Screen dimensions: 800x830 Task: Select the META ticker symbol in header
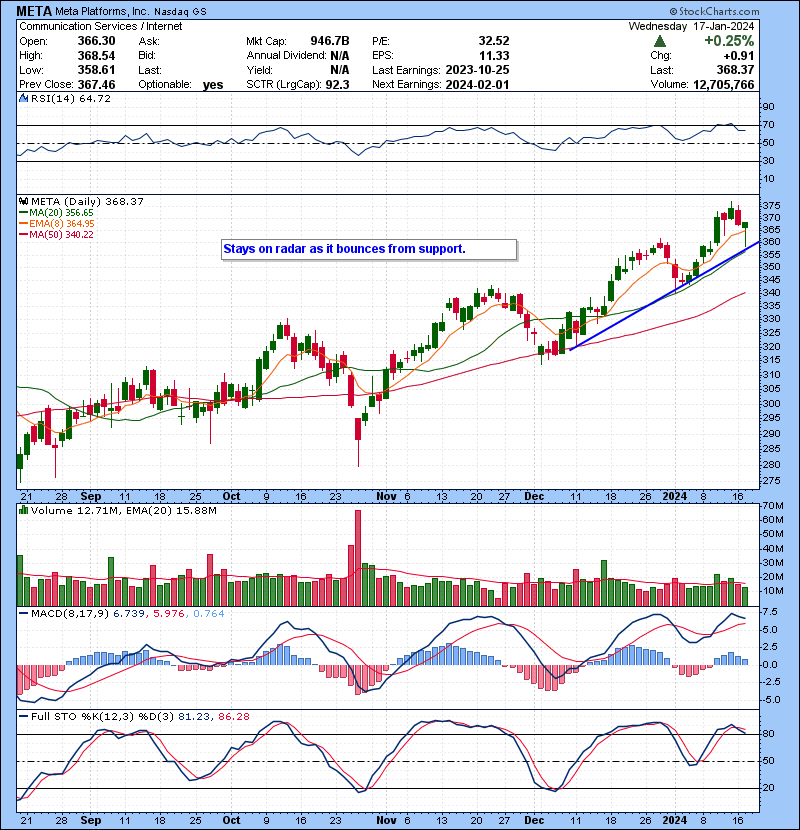pos(34,11)
